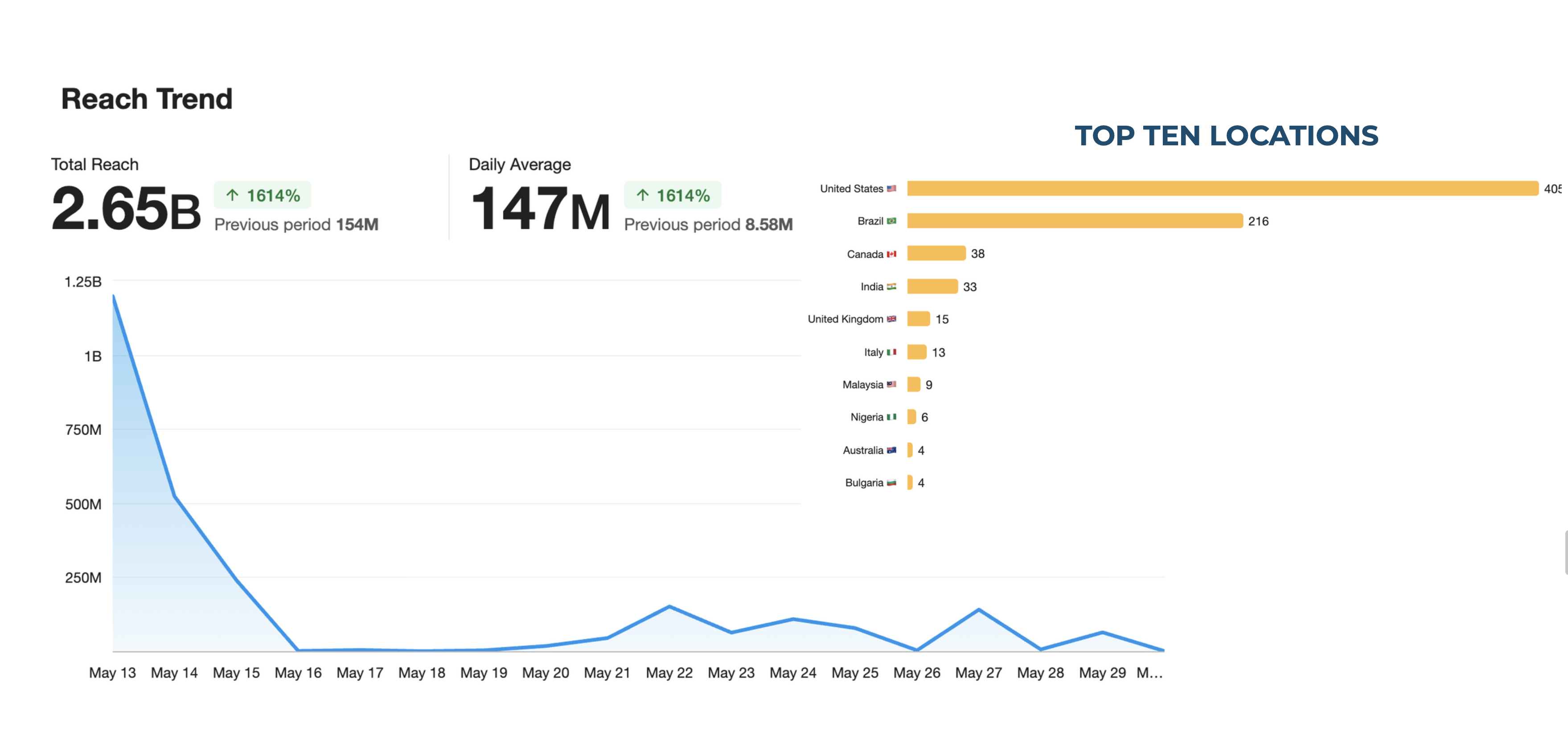Select the United States bar
This screenshot has height=732, width=1568.
(1222, 188)
